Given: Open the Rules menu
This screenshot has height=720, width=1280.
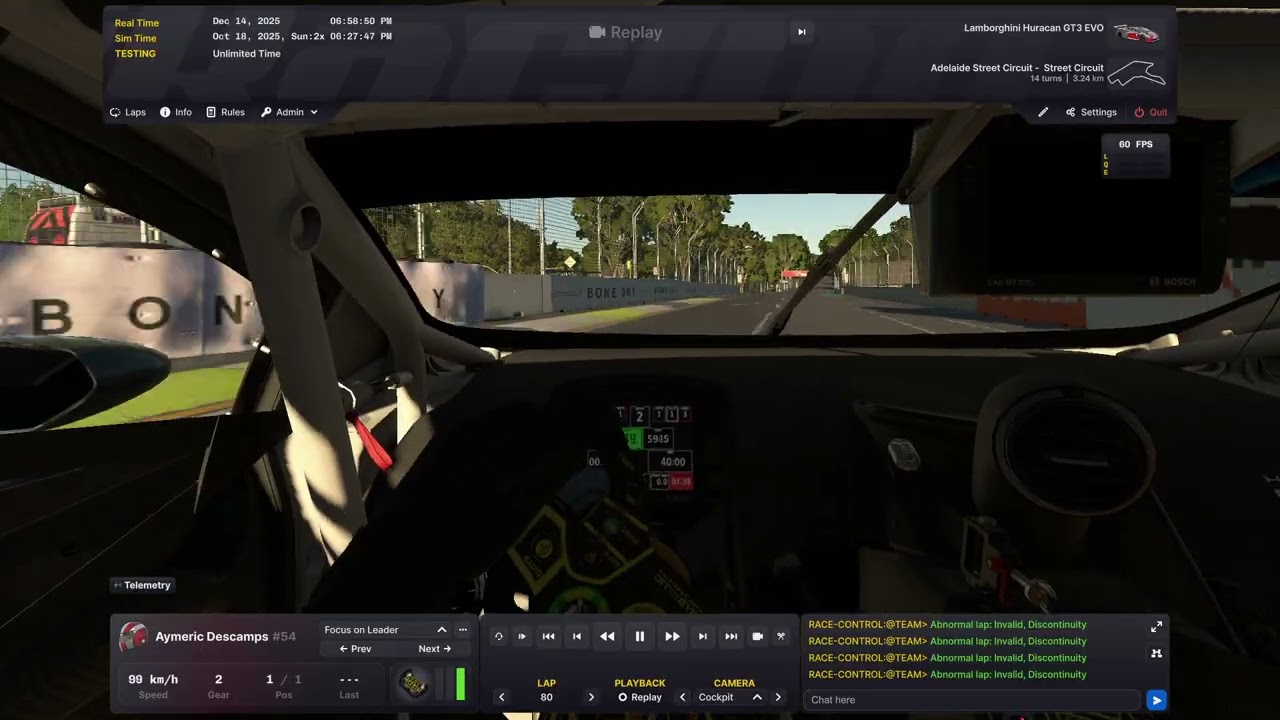Looking at the screenshot, I should pyautogui.click(x=225, y=112).
